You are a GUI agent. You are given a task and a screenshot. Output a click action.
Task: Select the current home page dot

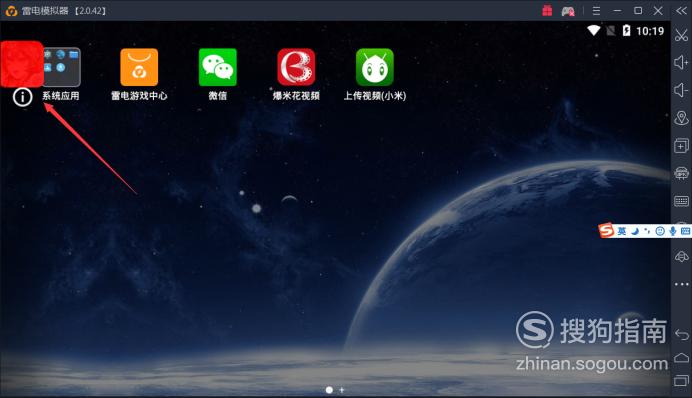pyautogui.click(x=329, y=390)
